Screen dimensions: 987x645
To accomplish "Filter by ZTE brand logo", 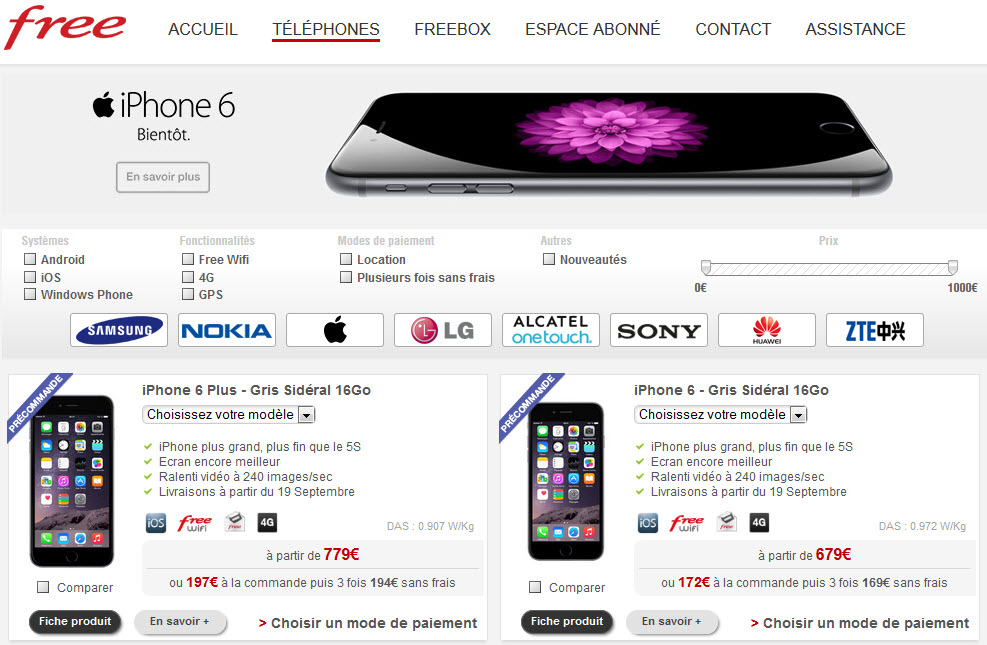I will [875, 330].
